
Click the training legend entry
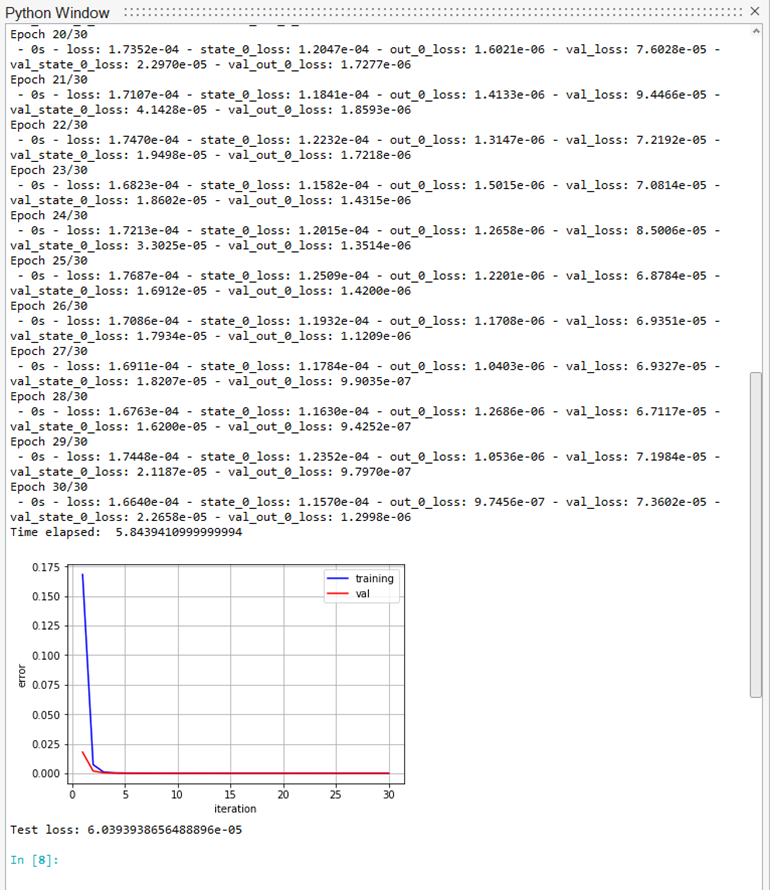coord(374,578)
